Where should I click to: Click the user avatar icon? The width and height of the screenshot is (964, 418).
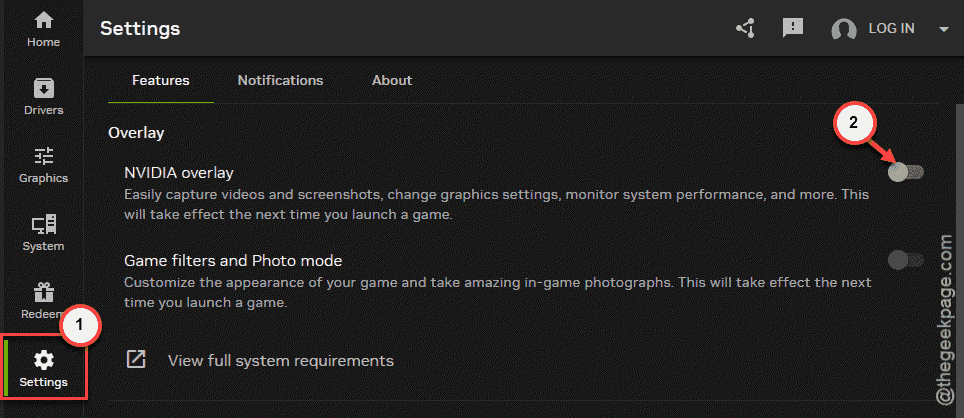tap(844, 29)
